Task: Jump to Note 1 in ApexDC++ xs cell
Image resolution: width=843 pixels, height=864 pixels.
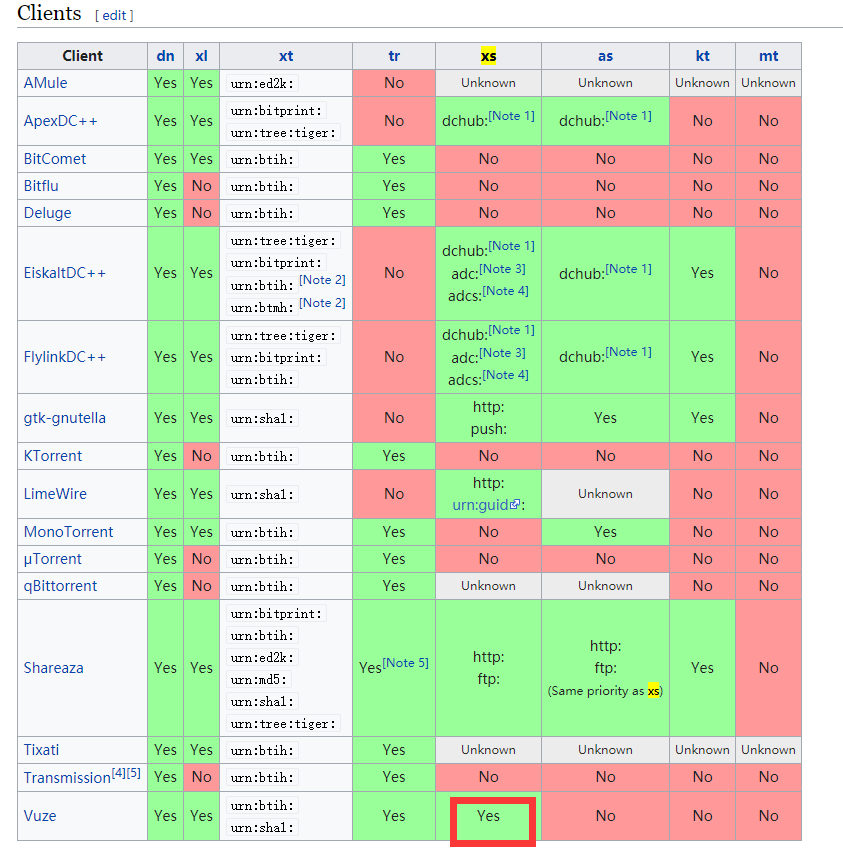Action: pyautogui.click(x=512, y=116)
